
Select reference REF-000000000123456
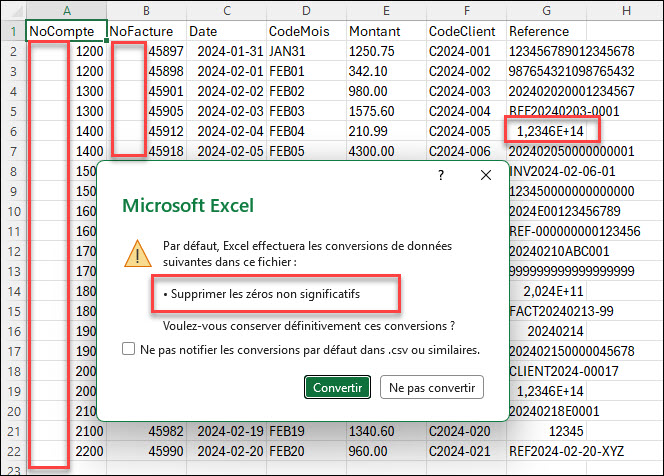pyautogui.click(x=575, y=231)
